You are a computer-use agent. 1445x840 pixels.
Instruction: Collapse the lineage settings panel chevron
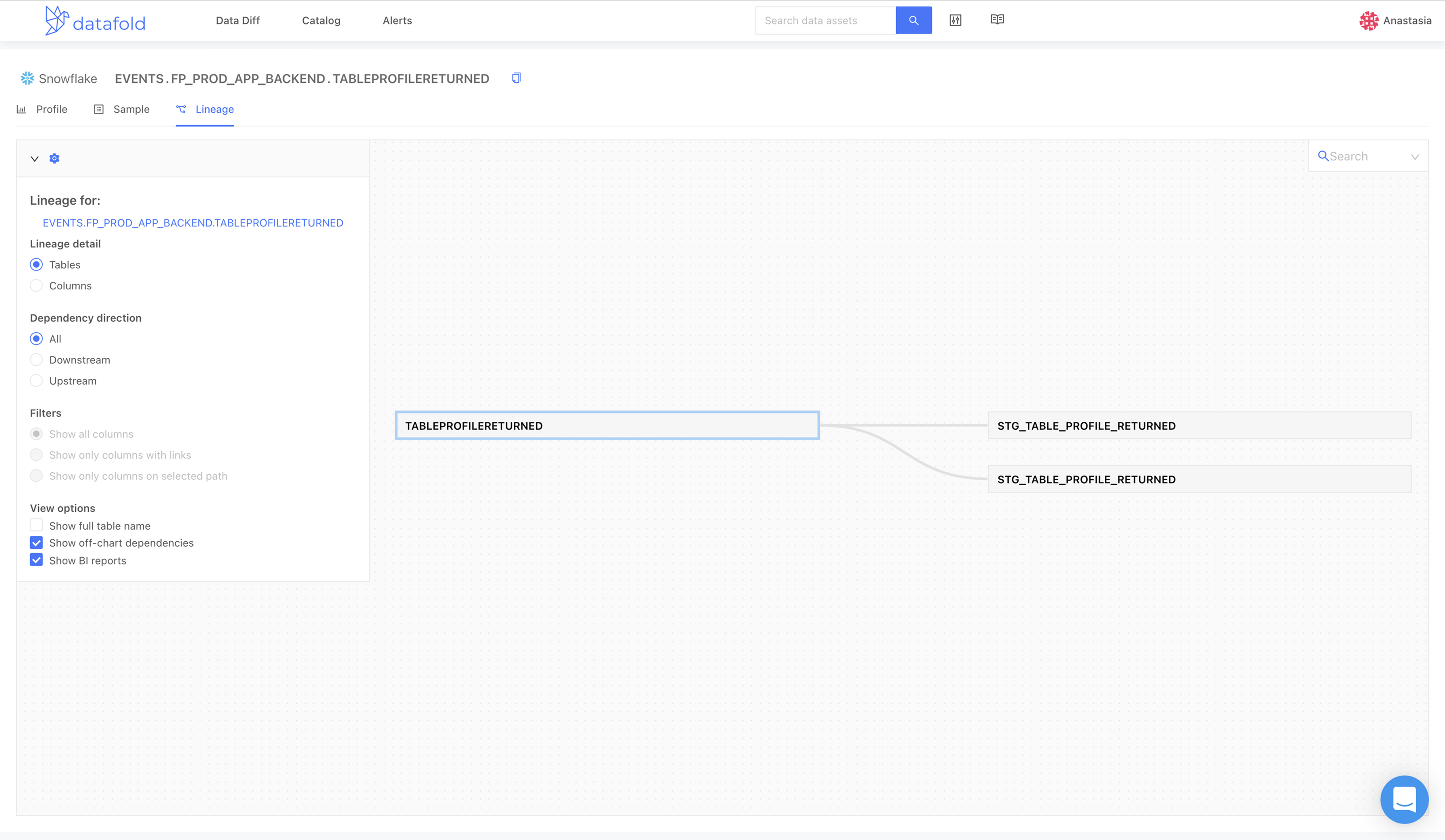pyautogui.click(x=34, y=159)
